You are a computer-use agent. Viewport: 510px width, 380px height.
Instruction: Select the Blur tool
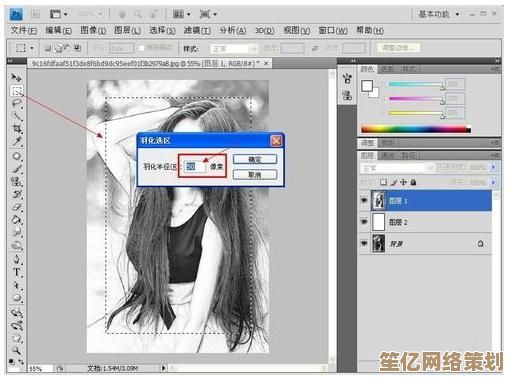[x=17, y=232]
